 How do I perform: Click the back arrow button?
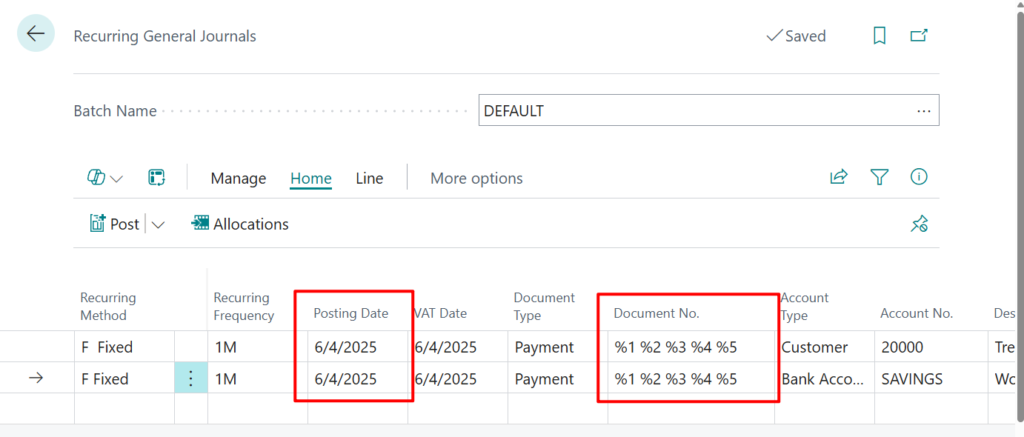36,34
